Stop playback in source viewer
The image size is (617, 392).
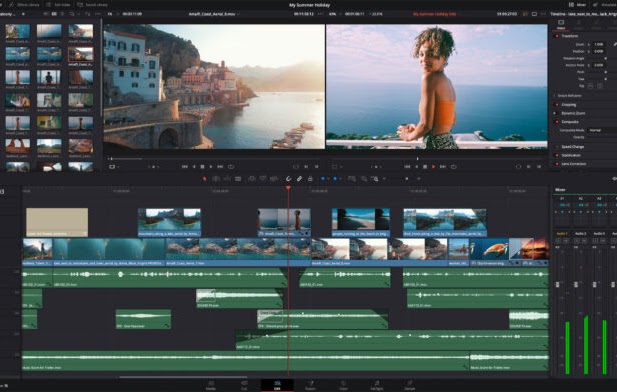point(202,167)
